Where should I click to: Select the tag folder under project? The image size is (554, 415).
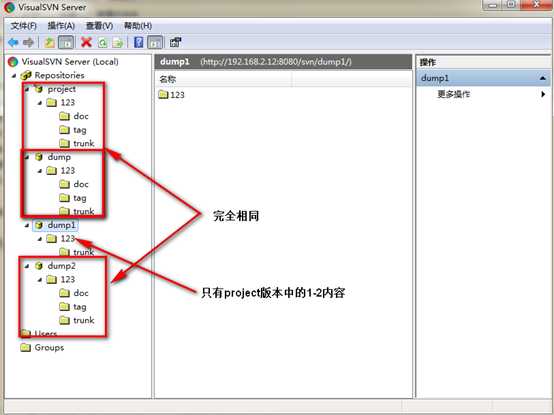80,130
